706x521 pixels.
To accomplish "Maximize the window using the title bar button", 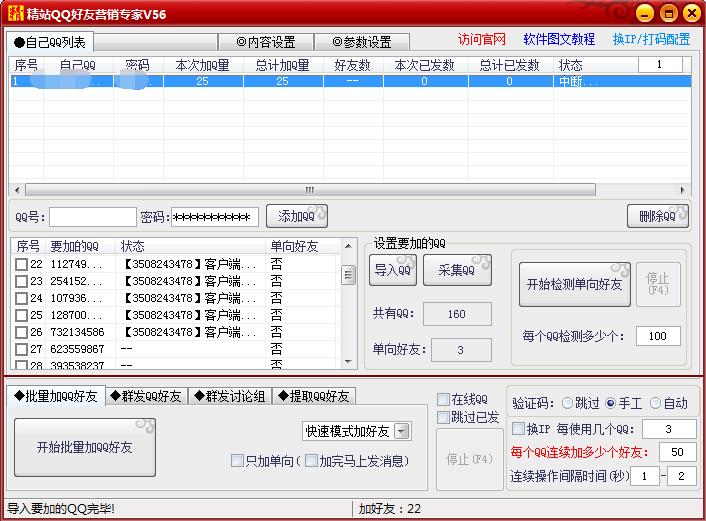I will 669,14.
